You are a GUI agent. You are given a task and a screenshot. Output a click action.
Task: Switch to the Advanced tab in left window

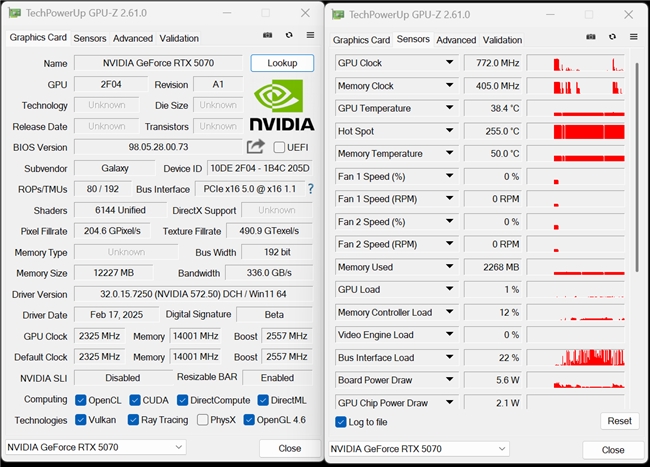[133, 39]
